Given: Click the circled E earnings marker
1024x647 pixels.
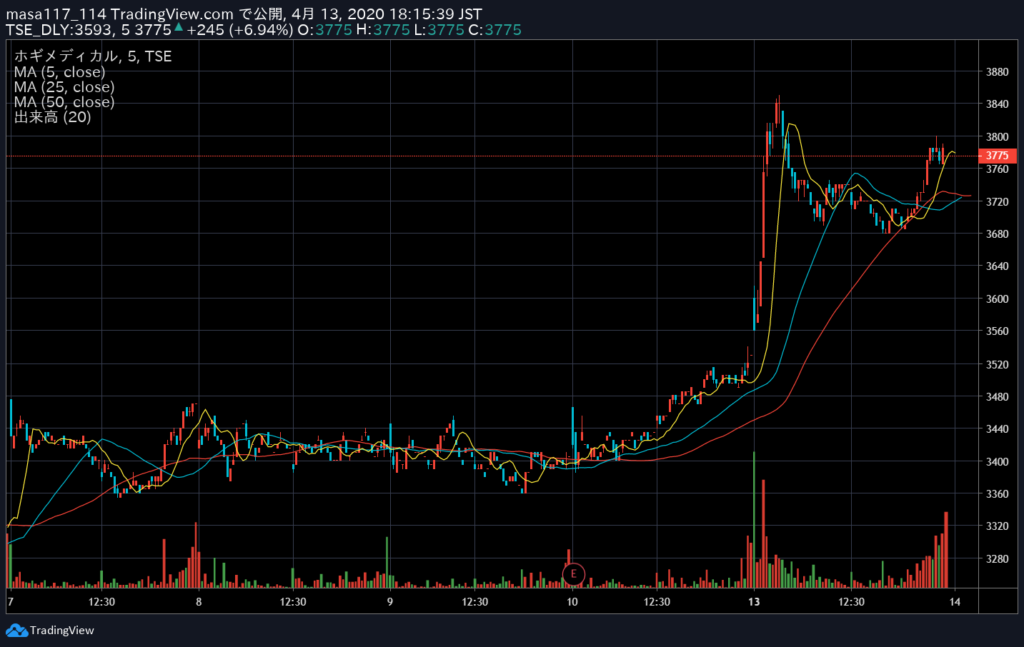Looking at the screenshot, I should 573,574.
